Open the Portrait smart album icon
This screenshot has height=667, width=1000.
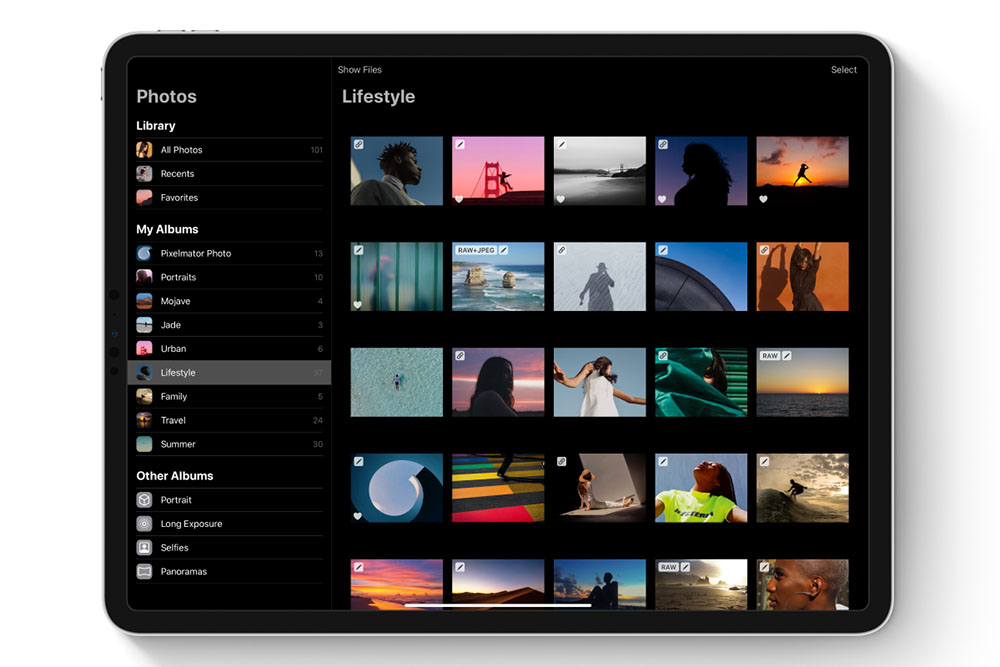click(x=144, y=500)
